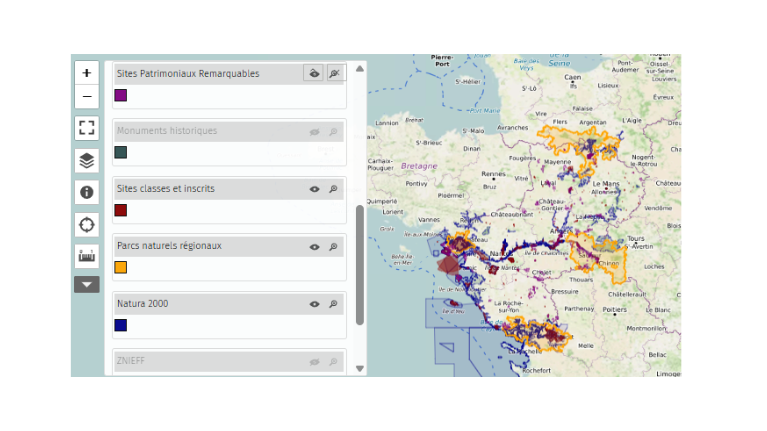Click Tours on the map
This screenshot has height=431, width=767.
635,239
